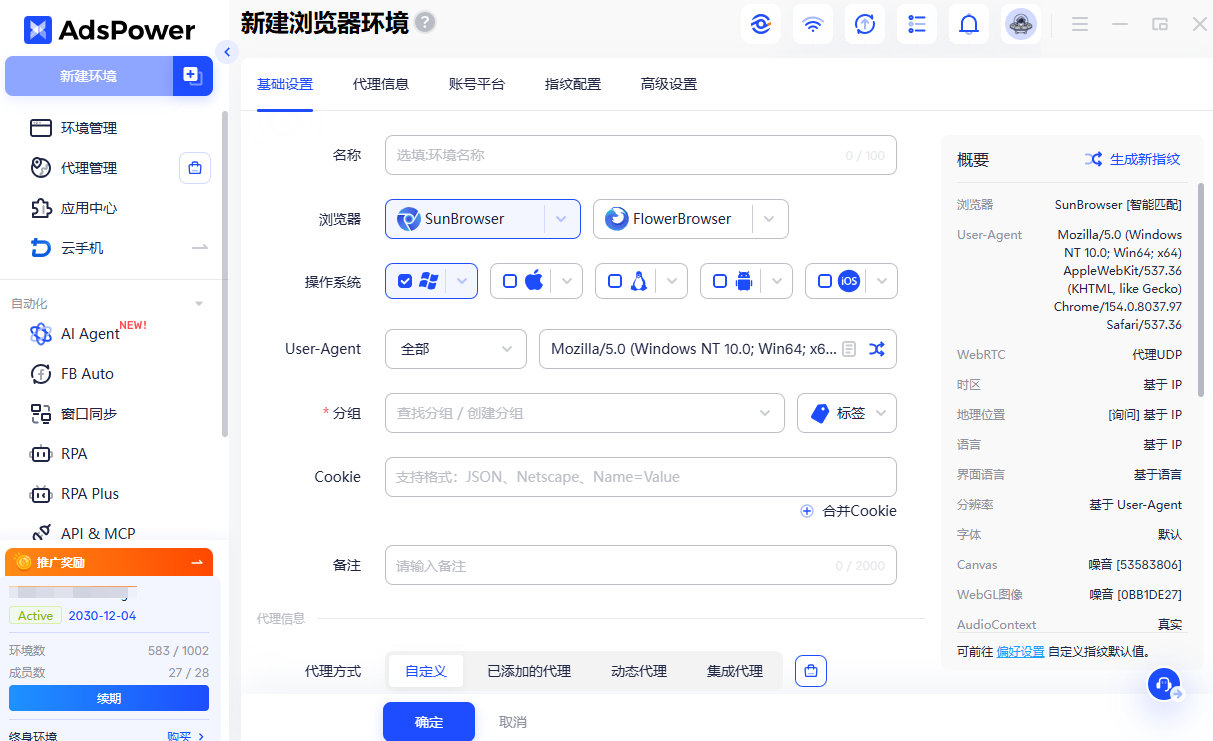Switch to the 账号平台 tab
Screen dimensions: 1213x741
[477, 84]
